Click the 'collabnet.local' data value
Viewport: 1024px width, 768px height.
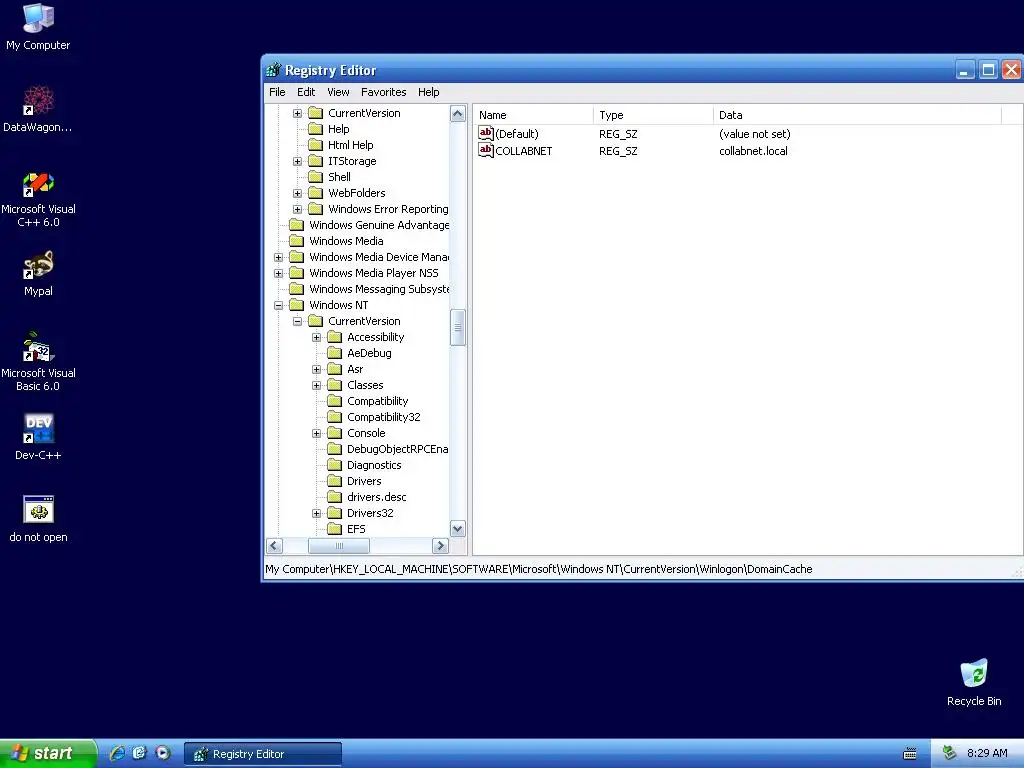click(x=753, y=151)
